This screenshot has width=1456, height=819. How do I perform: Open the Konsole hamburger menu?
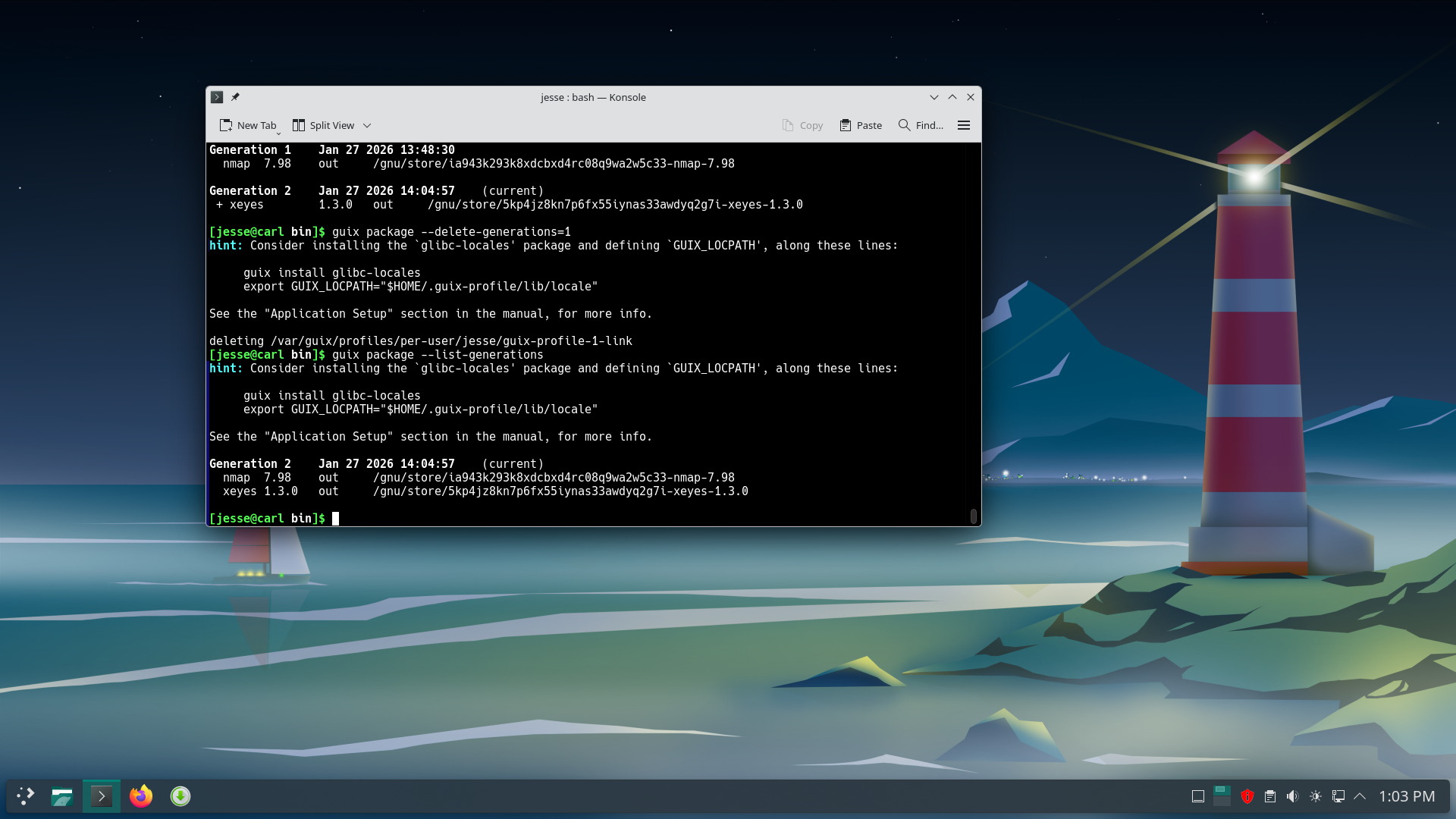(964, 125)
